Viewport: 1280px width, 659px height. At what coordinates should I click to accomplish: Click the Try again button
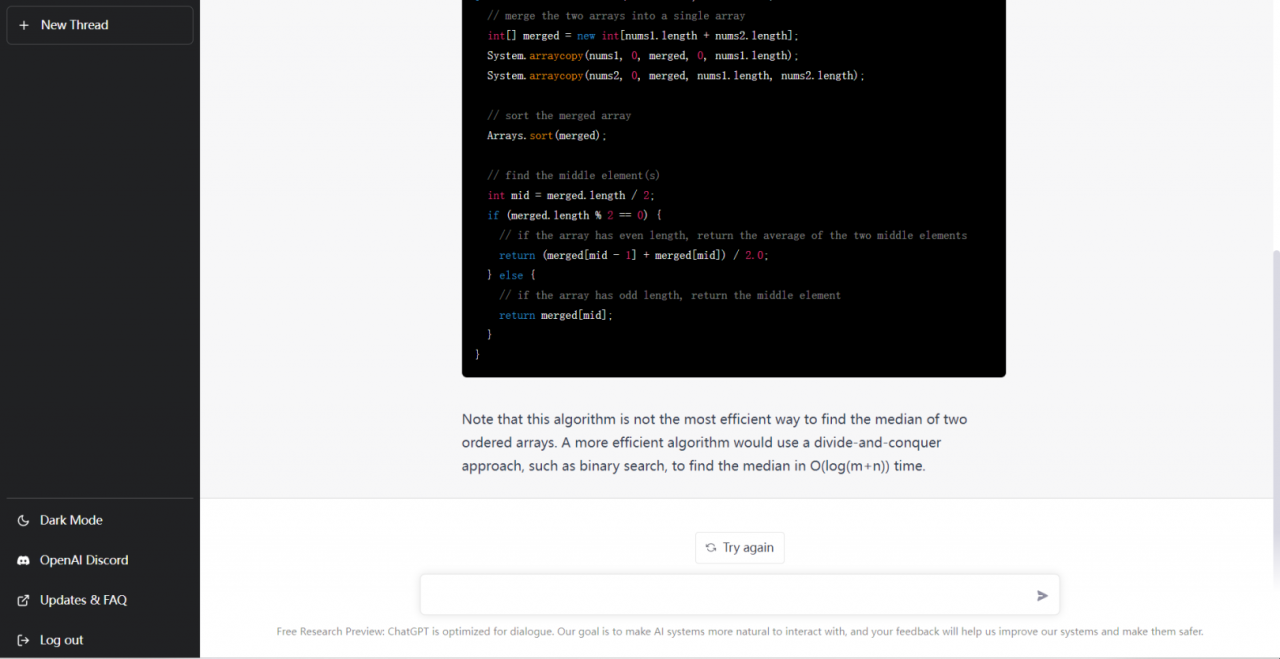click(740, 548)
